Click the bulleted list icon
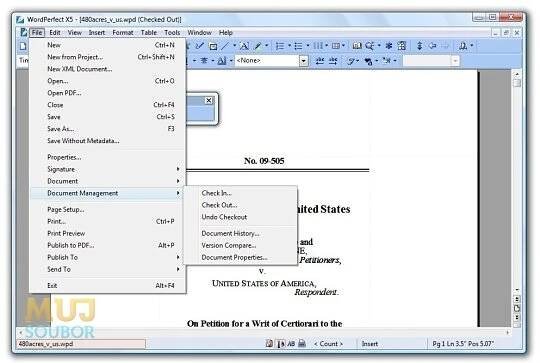Image resolution: width=540 pixels, height=363 pixels. pos(298,46)
